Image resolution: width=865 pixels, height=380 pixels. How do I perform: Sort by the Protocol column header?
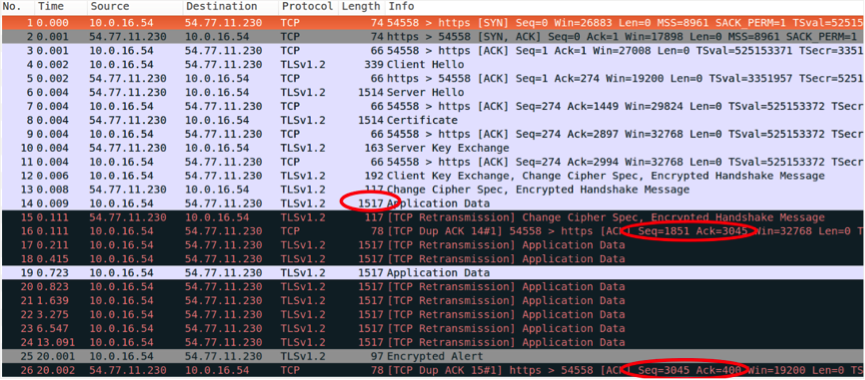pos(308,7)
